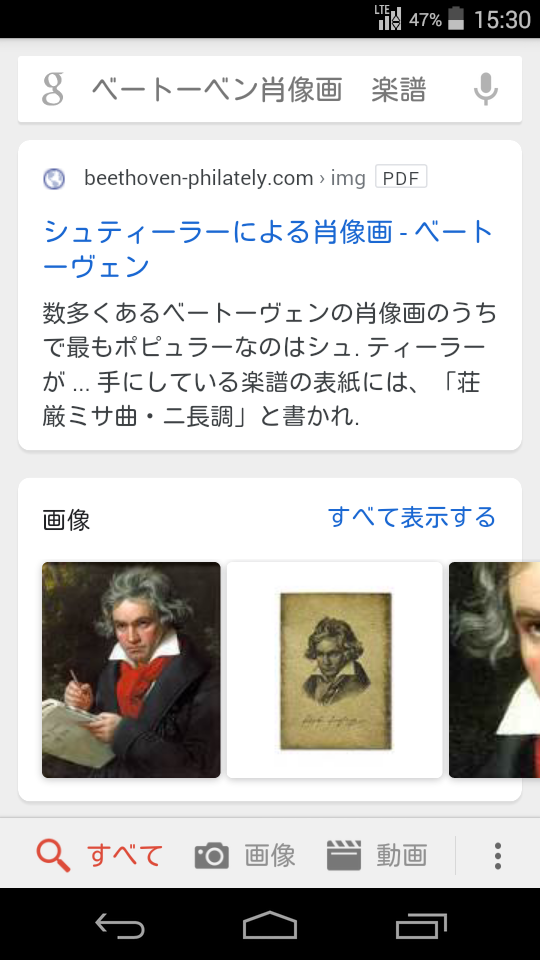
Task: Open the color Beethoven portrait thumbnail
Action: tap(131, 670)
